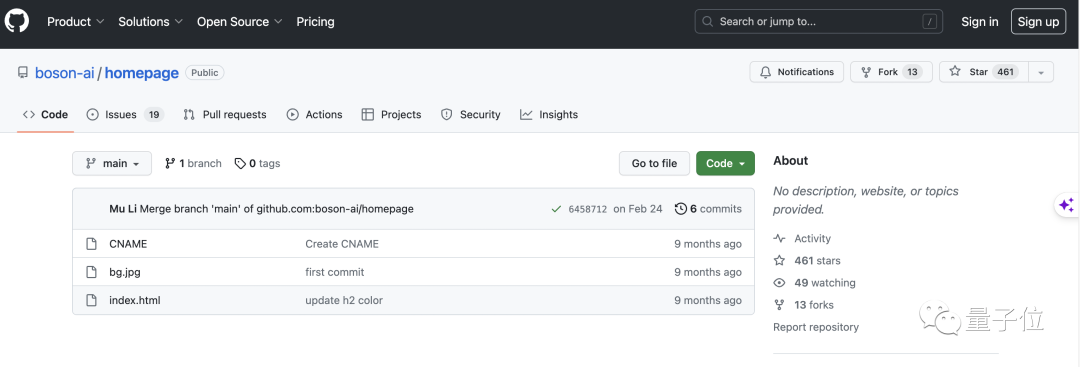1080x367 pixels.
Task: Switch to the Issues tab
Action: tap(125, 115)
